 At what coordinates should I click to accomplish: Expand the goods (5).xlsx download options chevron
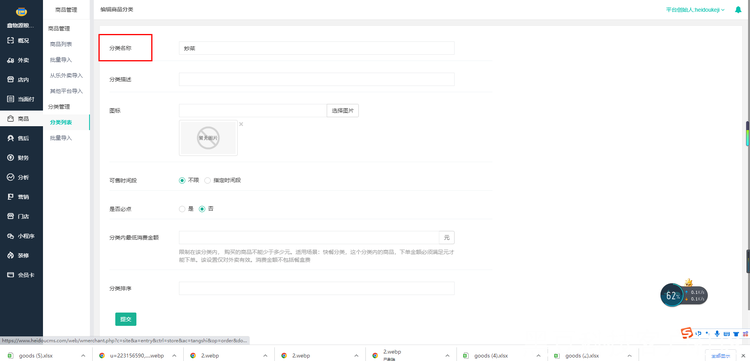83,356
